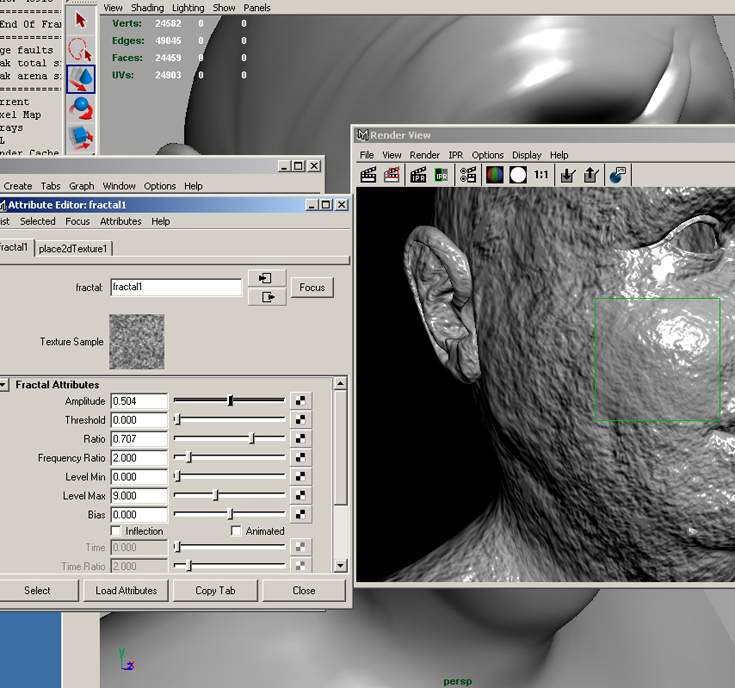Switch to the place2dTexture1 tab
The height and width of the screenshot is (688, 735).
(x=74, y=248)
